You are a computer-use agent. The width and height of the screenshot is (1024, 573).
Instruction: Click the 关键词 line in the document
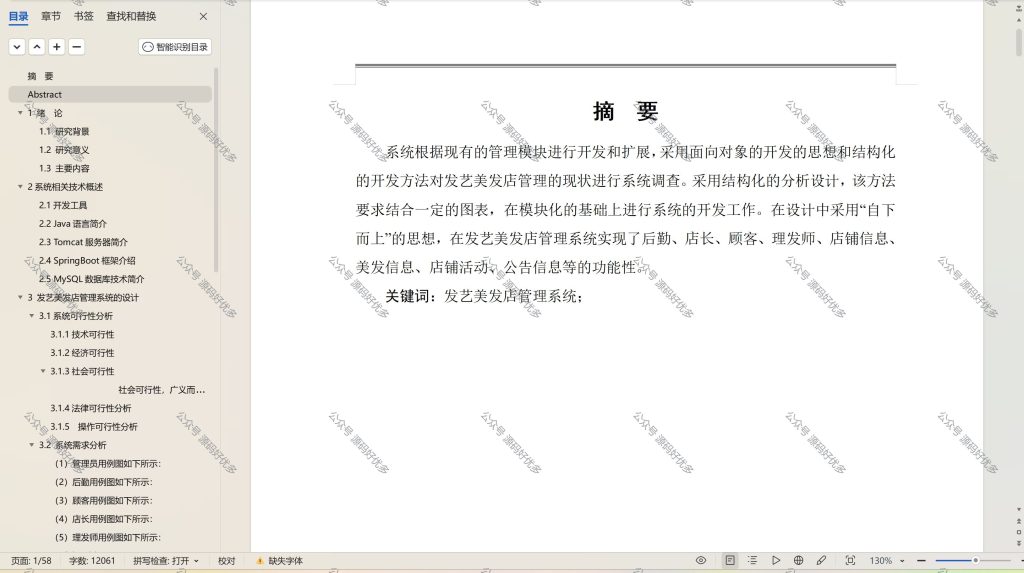click(484, 296)
